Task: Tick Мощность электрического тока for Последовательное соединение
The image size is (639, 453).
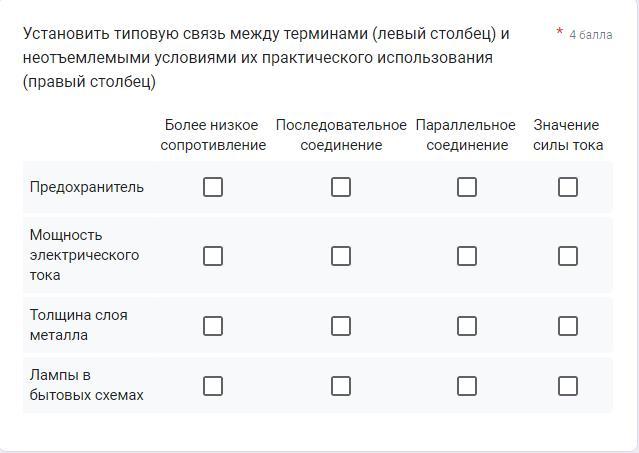Action: pyautogui.click(x=341, y=256)
